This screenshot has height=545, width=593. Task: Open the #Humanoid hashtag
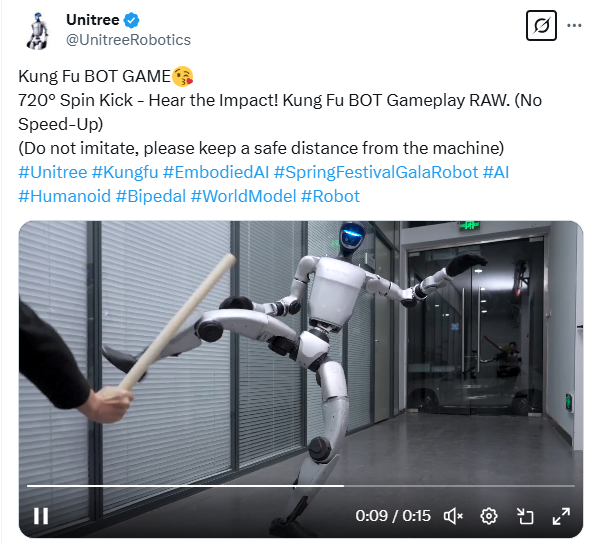point(64,196)
